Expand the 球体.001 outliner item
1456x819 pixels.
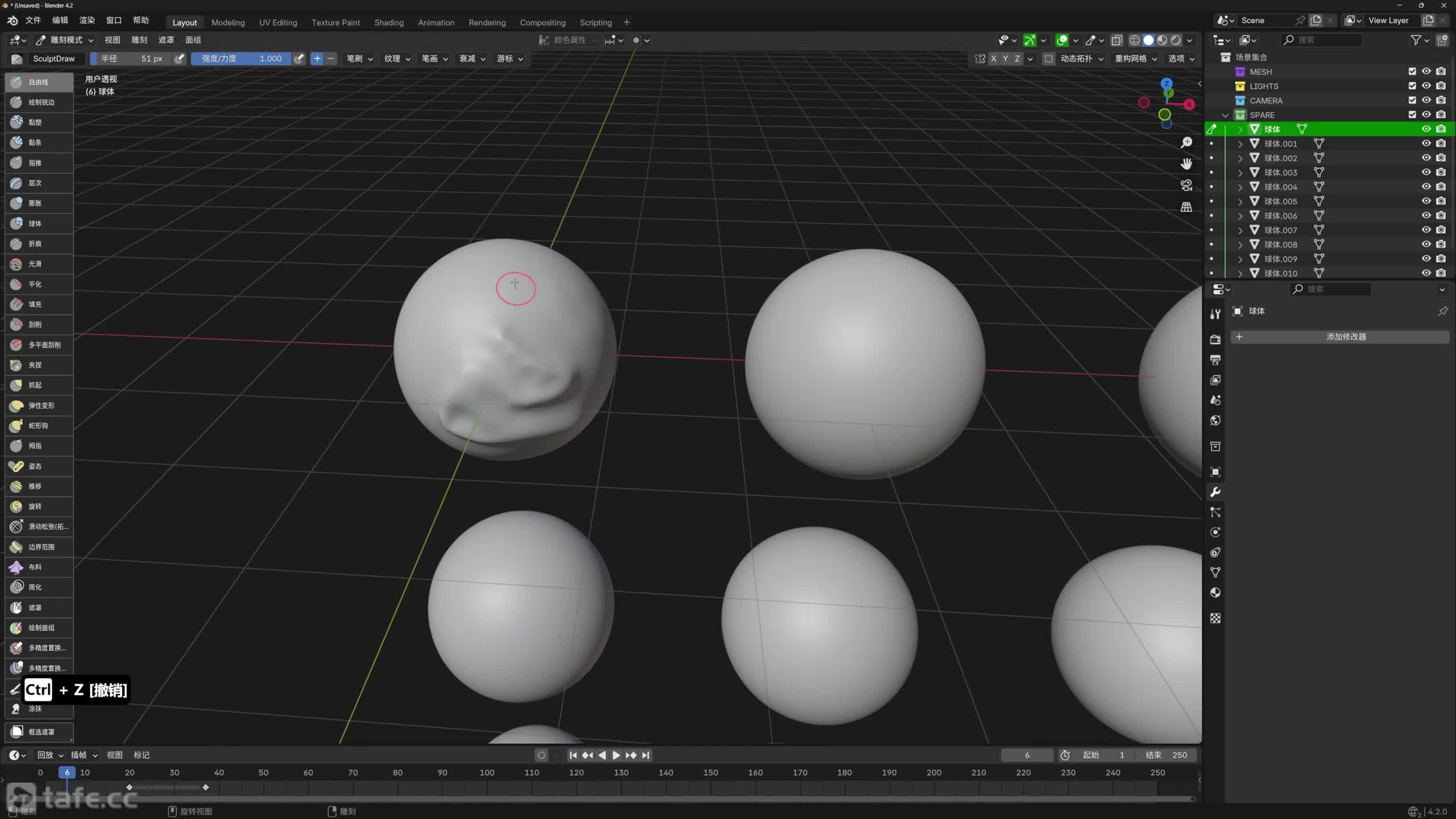[1240, 144]
